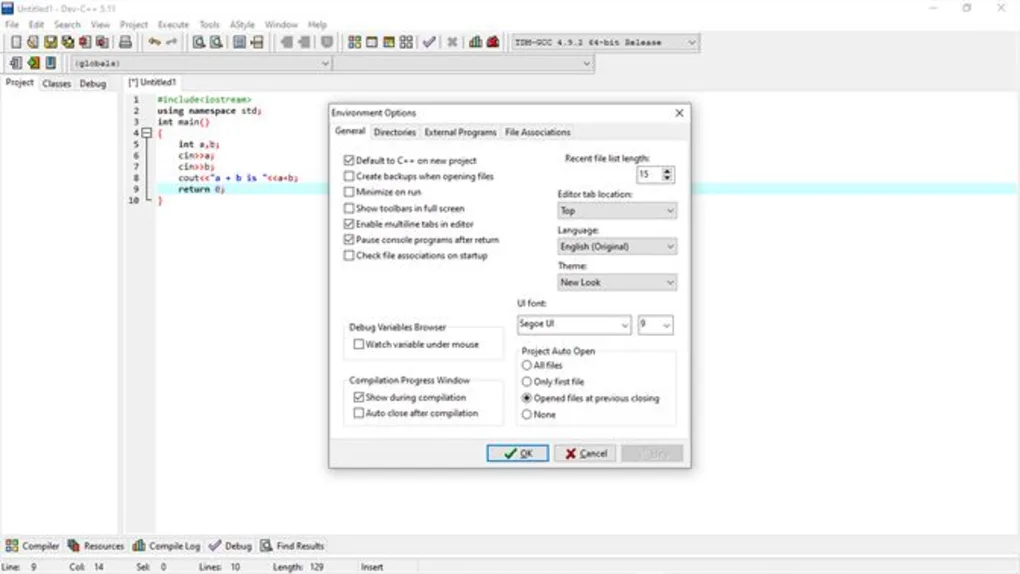1020x574 pixels.
Task: Open the Find Results bottom panel
Action: 292,546
